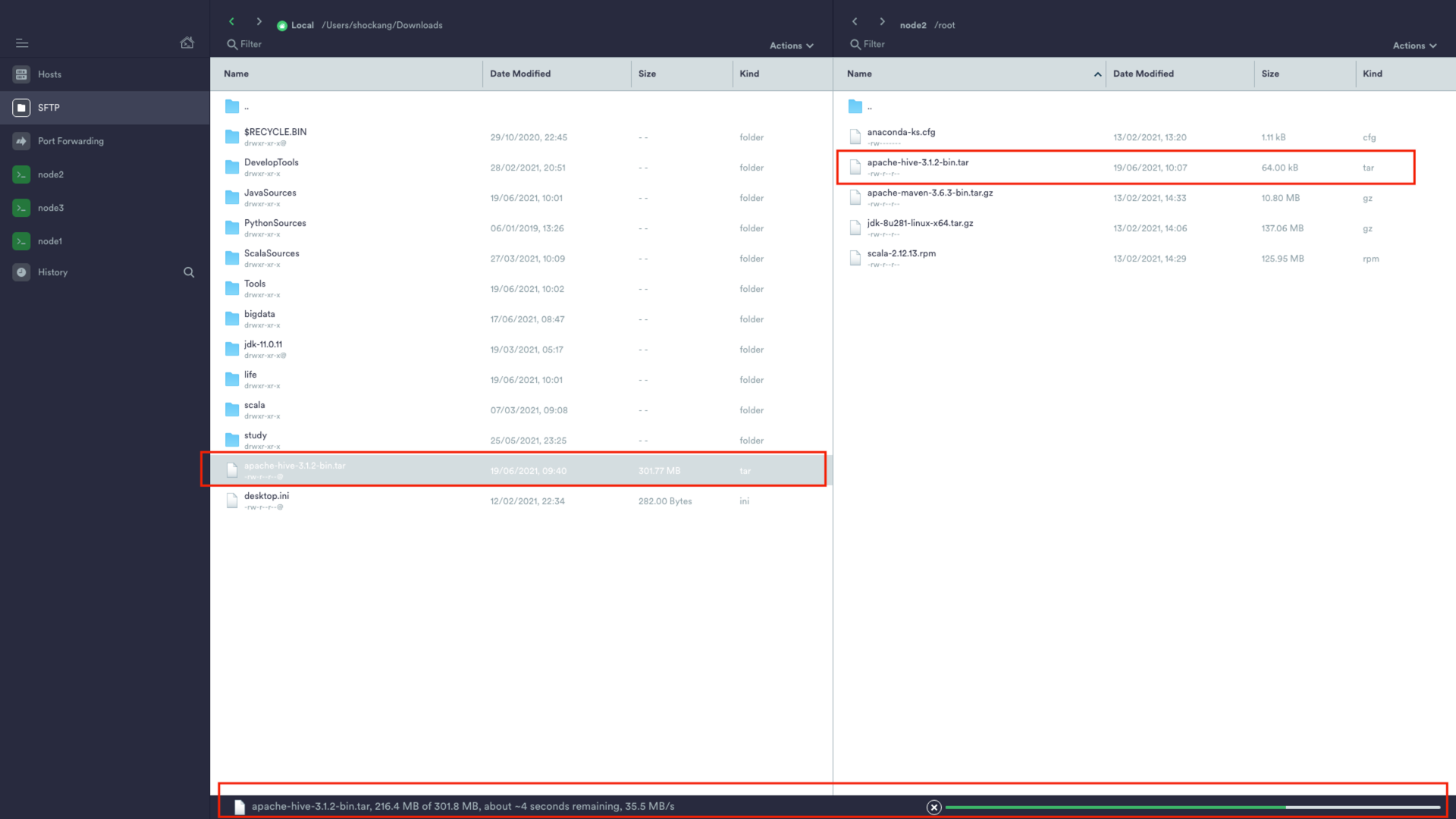Click the left panel search/filter icon

188,272
